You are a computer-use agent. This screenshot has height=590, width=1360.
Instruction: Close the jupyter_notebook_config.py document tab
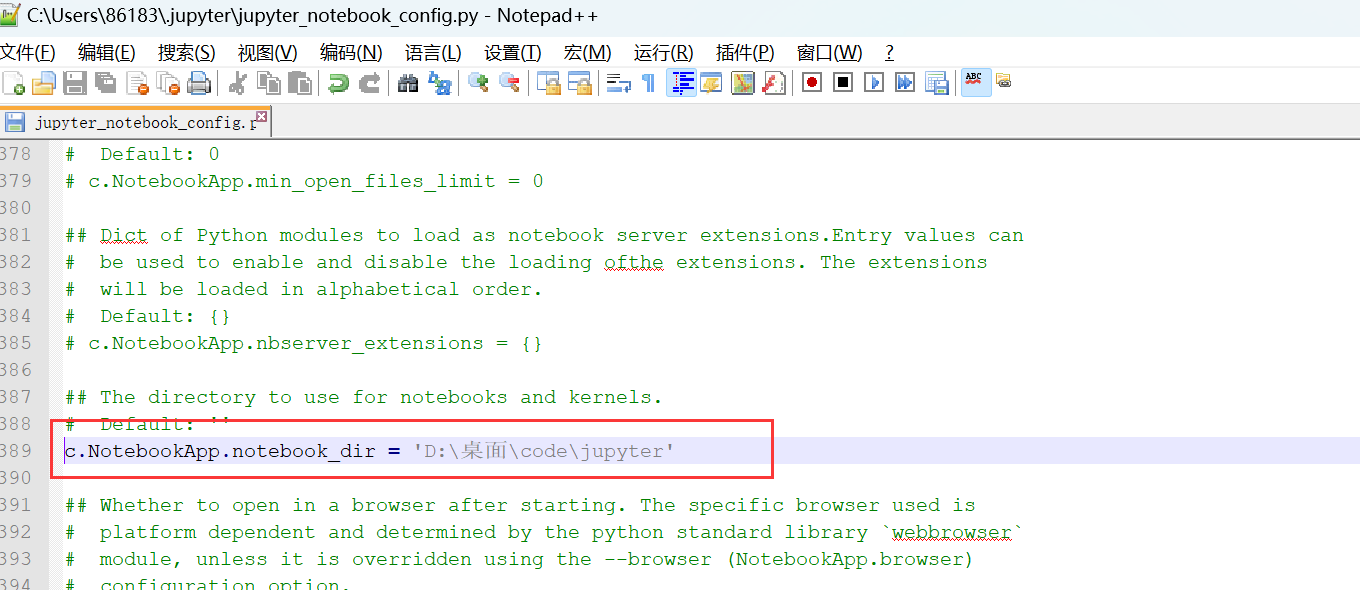[260, 117]
